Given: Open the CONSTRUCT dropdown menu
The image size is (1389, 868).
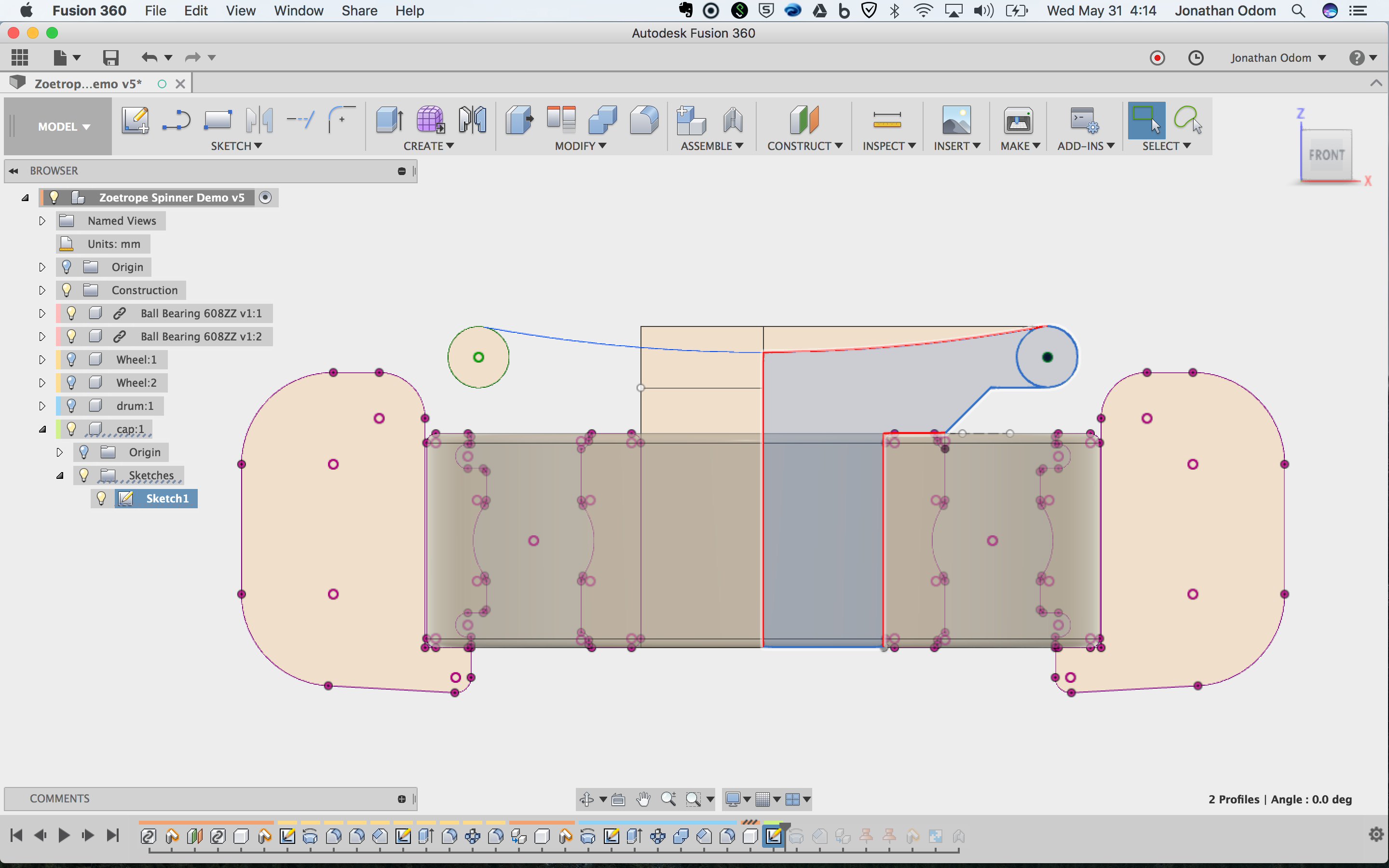Looking at the screenshot, I should (804, 146).
